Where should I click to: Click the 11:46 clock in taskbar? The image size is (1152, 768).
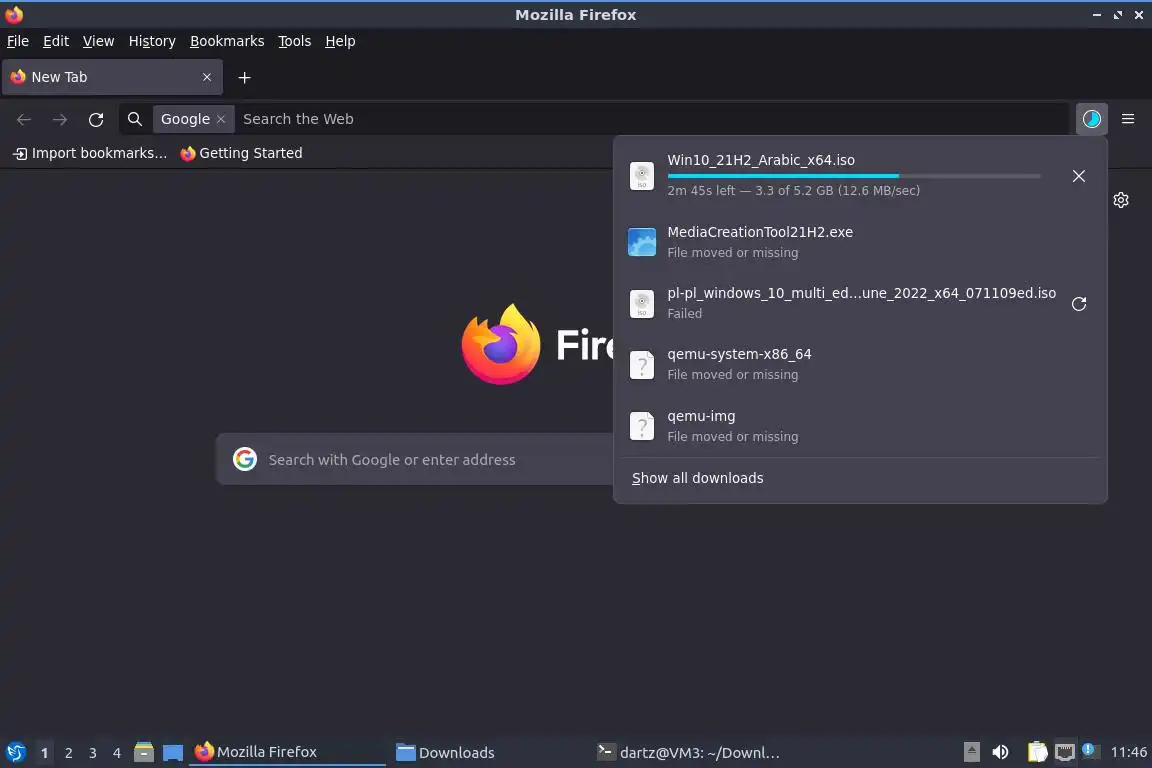coord(1128,752)
